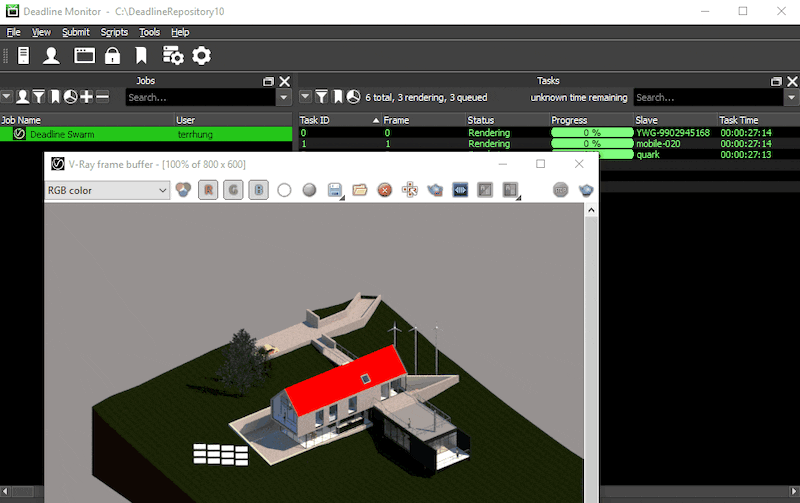Toggle compare A/B horizontal icon

pos(485,190)
